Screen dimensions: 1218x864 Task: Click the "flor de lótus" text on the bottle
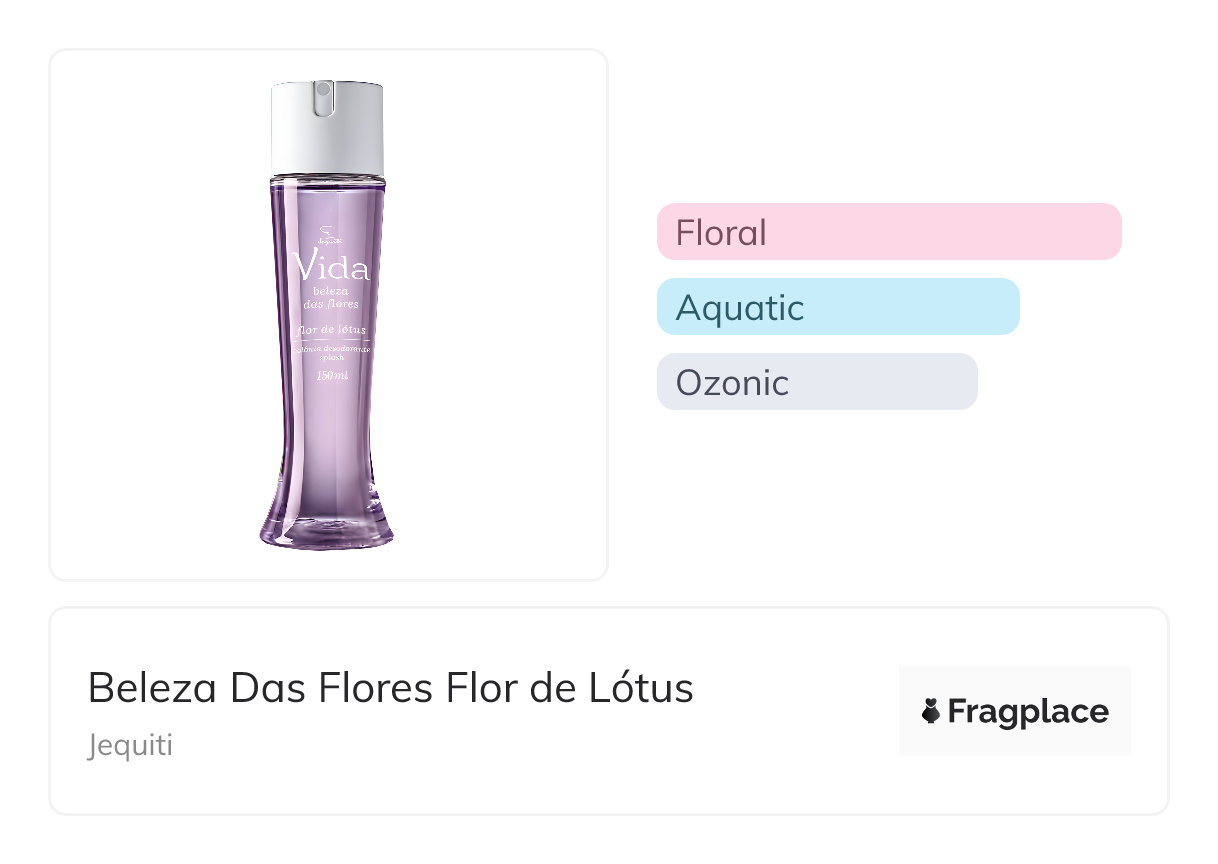pos(332,330)
